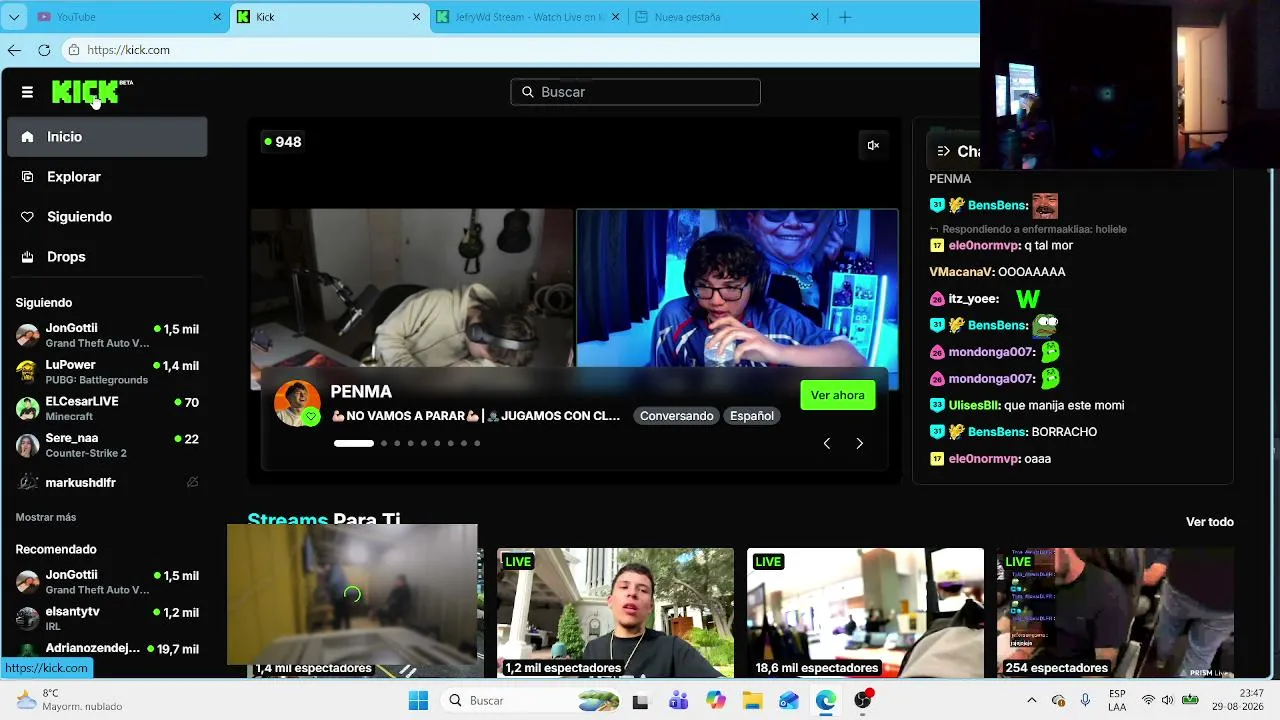
Task: Click VMacanaV username in chat
Action: click(x=961, y=272)
